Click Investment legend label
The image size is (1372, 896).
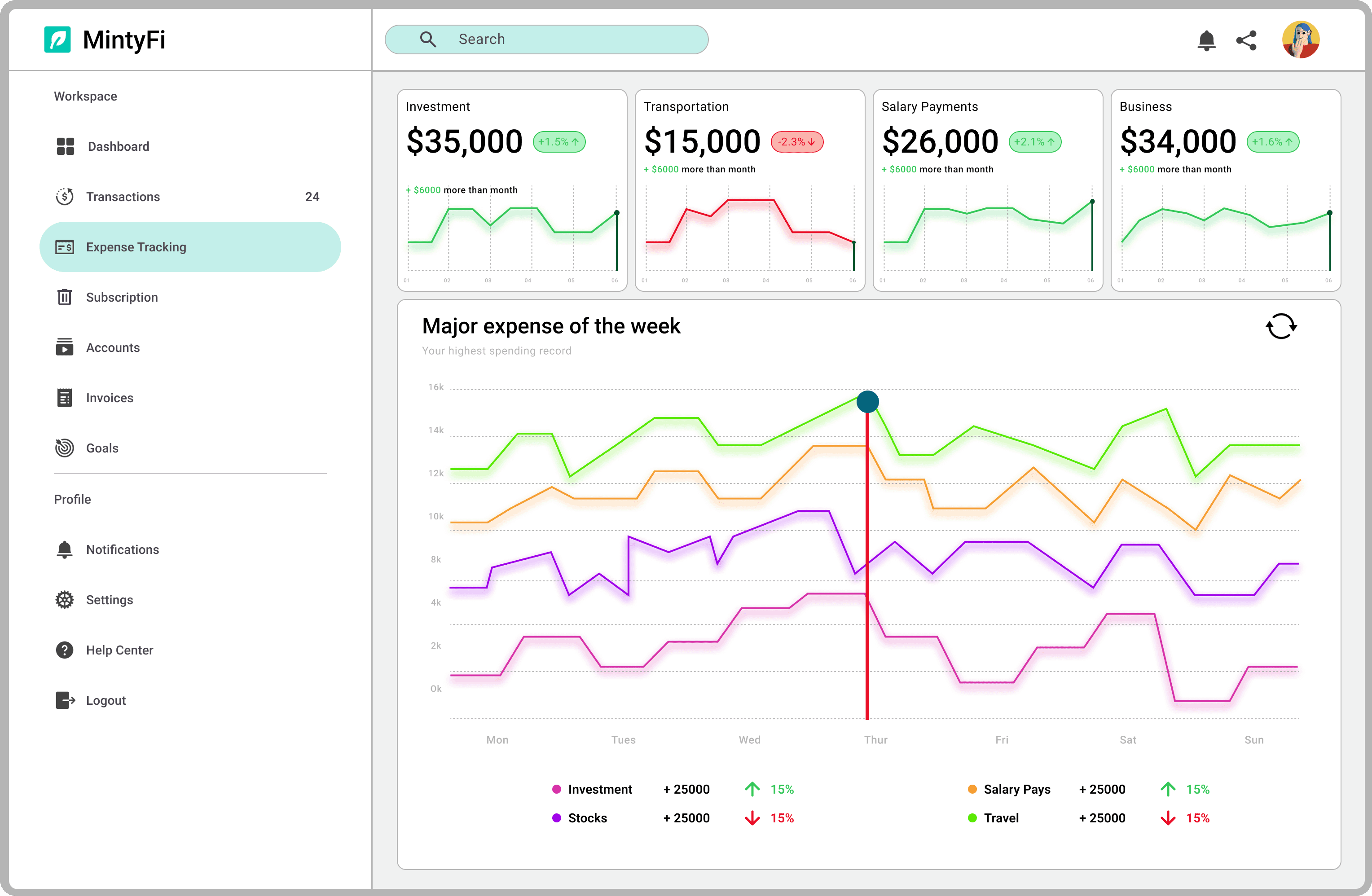600,789
